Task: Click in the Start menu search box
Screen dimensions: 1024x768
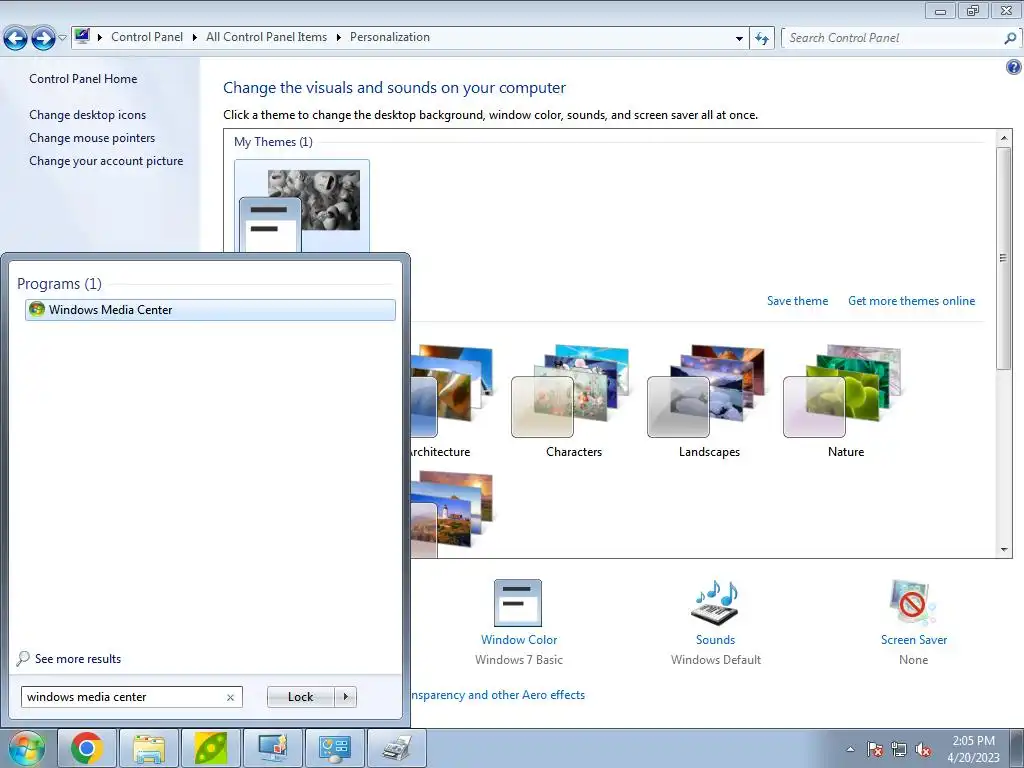Action: pos(124,697)
